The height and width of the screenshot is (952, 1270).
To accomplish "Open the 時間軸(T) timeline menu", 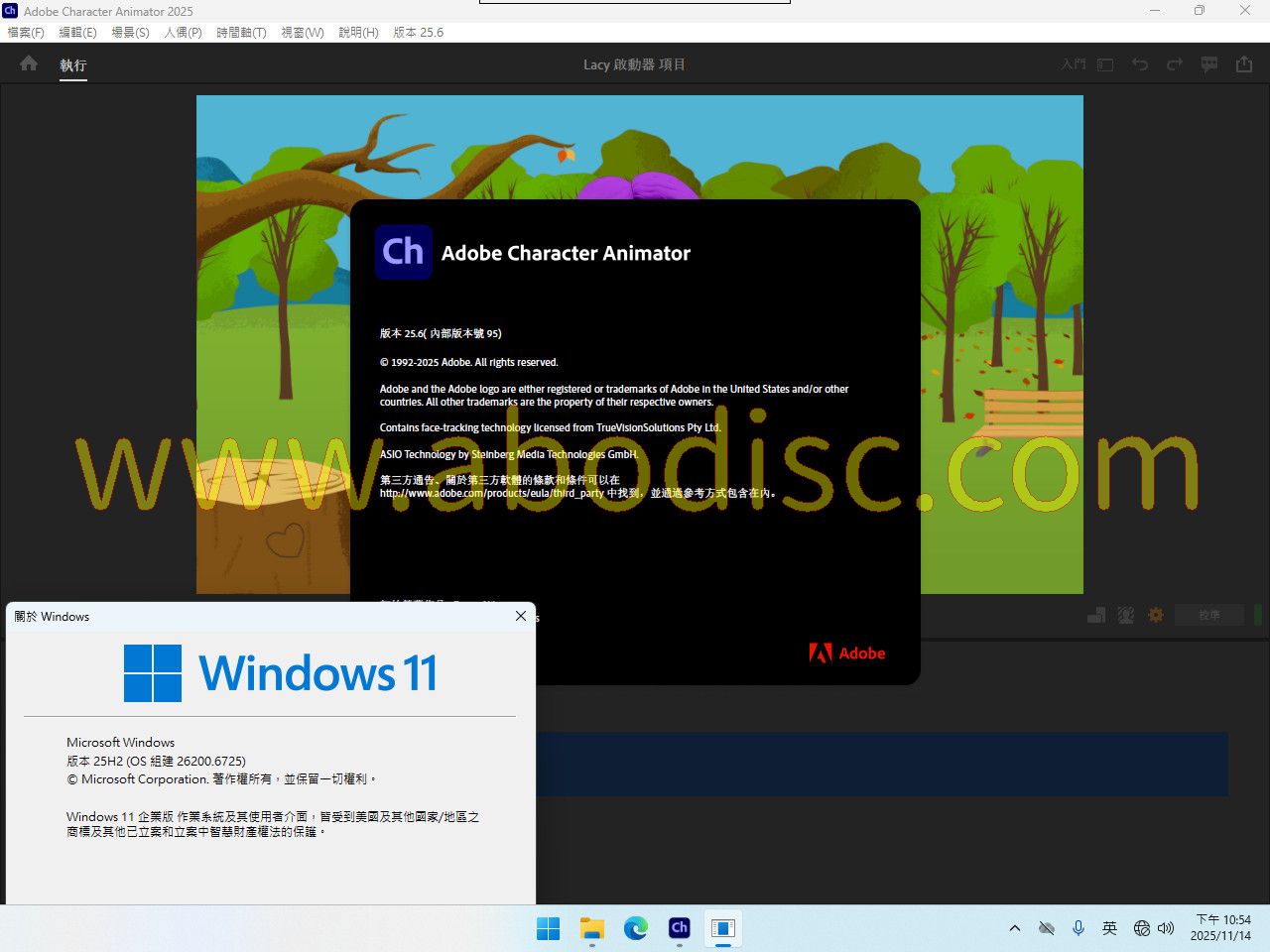I will 241,32.
